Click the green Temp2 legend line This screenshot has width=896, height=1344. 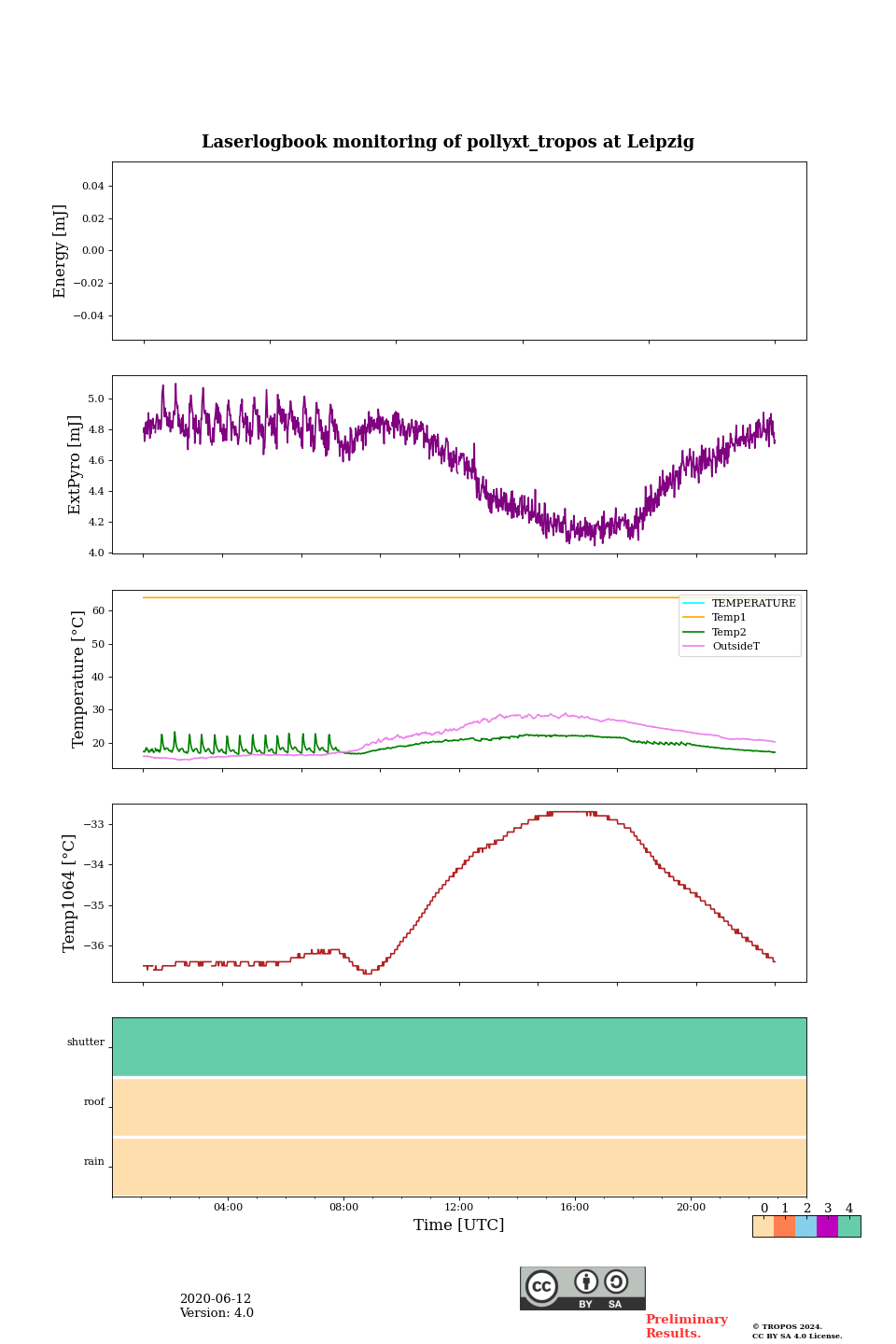[x=693, y=632]
